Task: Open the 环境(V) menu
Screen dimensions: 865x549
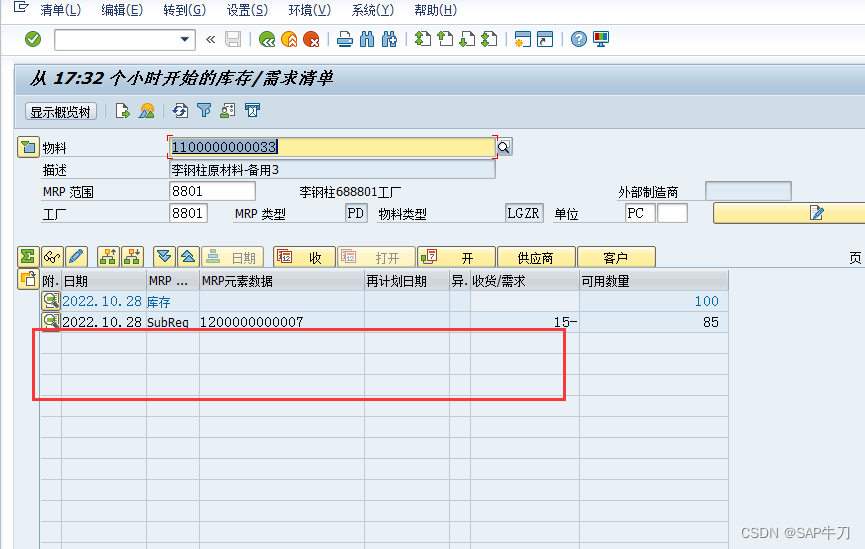Action: click(309, 10)
